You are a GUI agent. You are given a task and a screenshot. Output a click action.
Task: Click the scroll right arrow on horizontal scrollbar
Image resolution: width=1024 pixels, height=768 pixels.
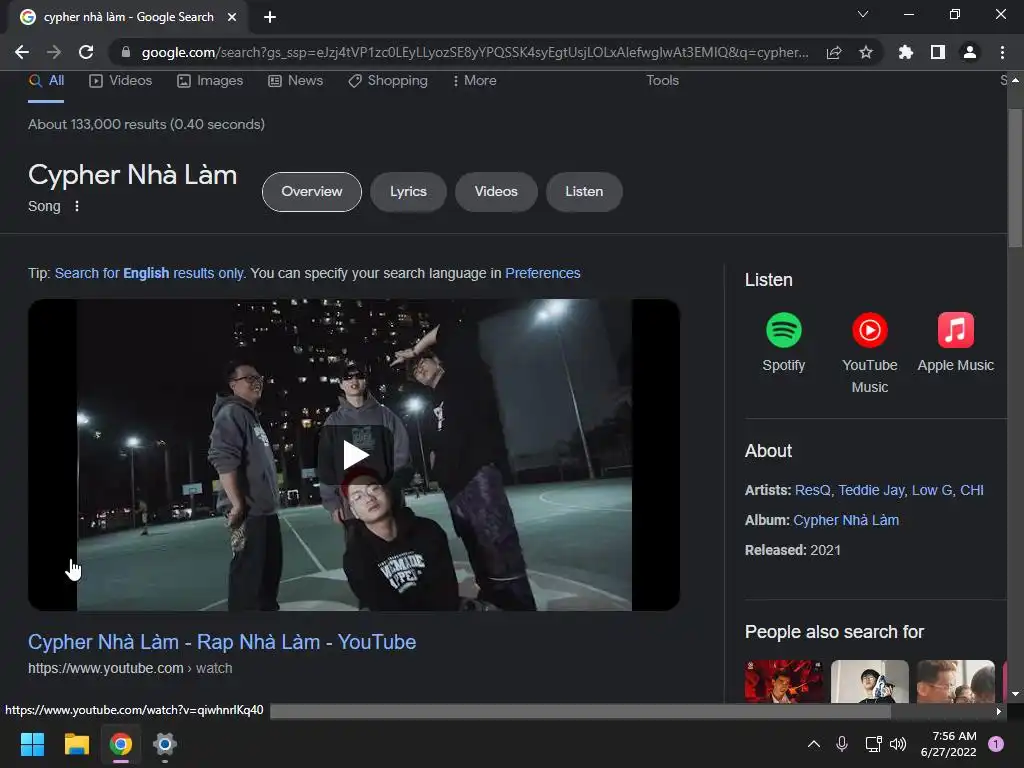999,711
